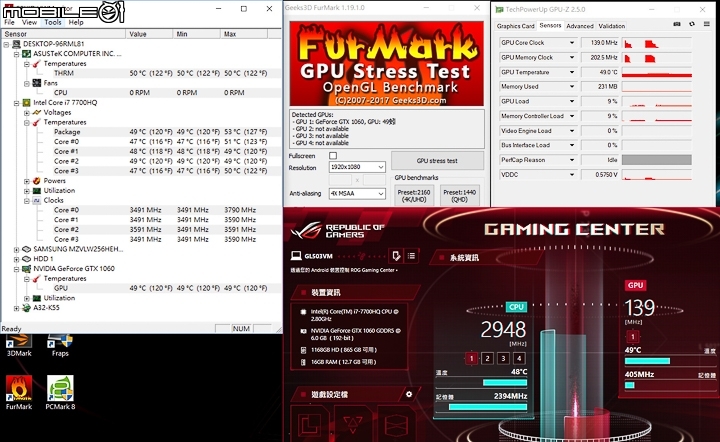Image resolution: width=720 pixels, height=442 pixels.
Task: Collapse the Intel Core i7 7700HQ tree node
Action: pyautogui.click(x=17, y=103)
